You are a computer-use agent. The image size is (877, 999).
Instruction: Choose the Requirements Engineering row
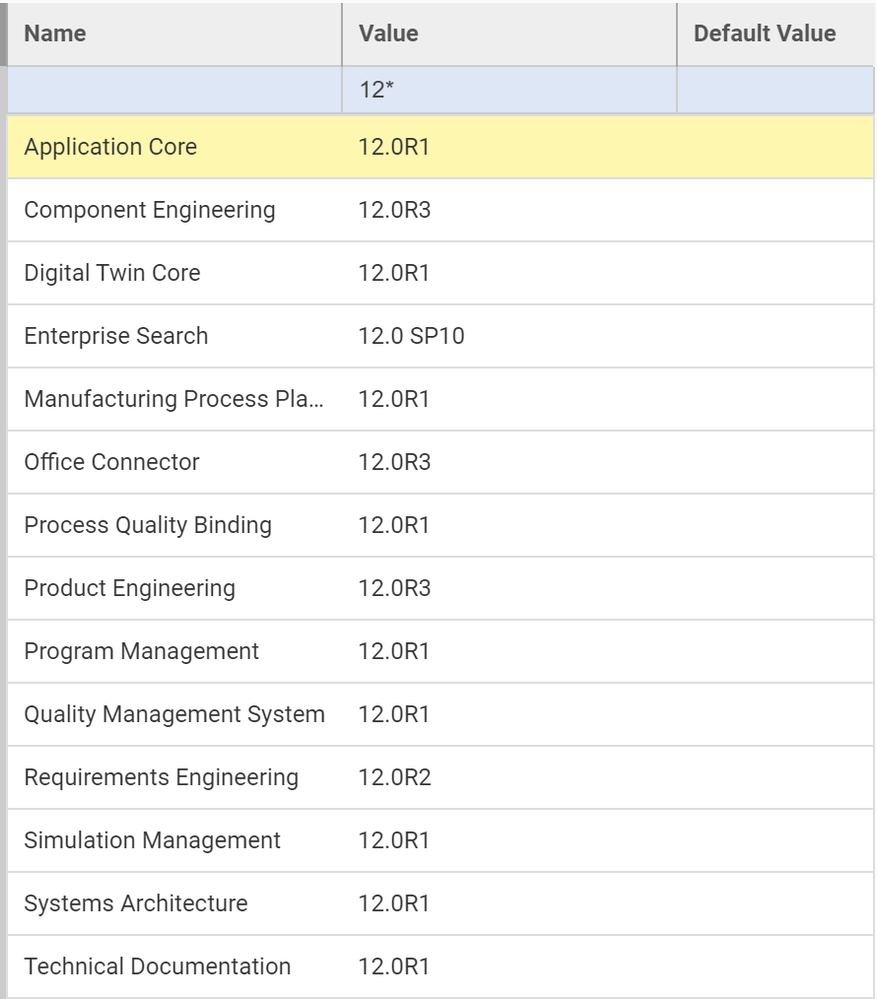(161, 777)
